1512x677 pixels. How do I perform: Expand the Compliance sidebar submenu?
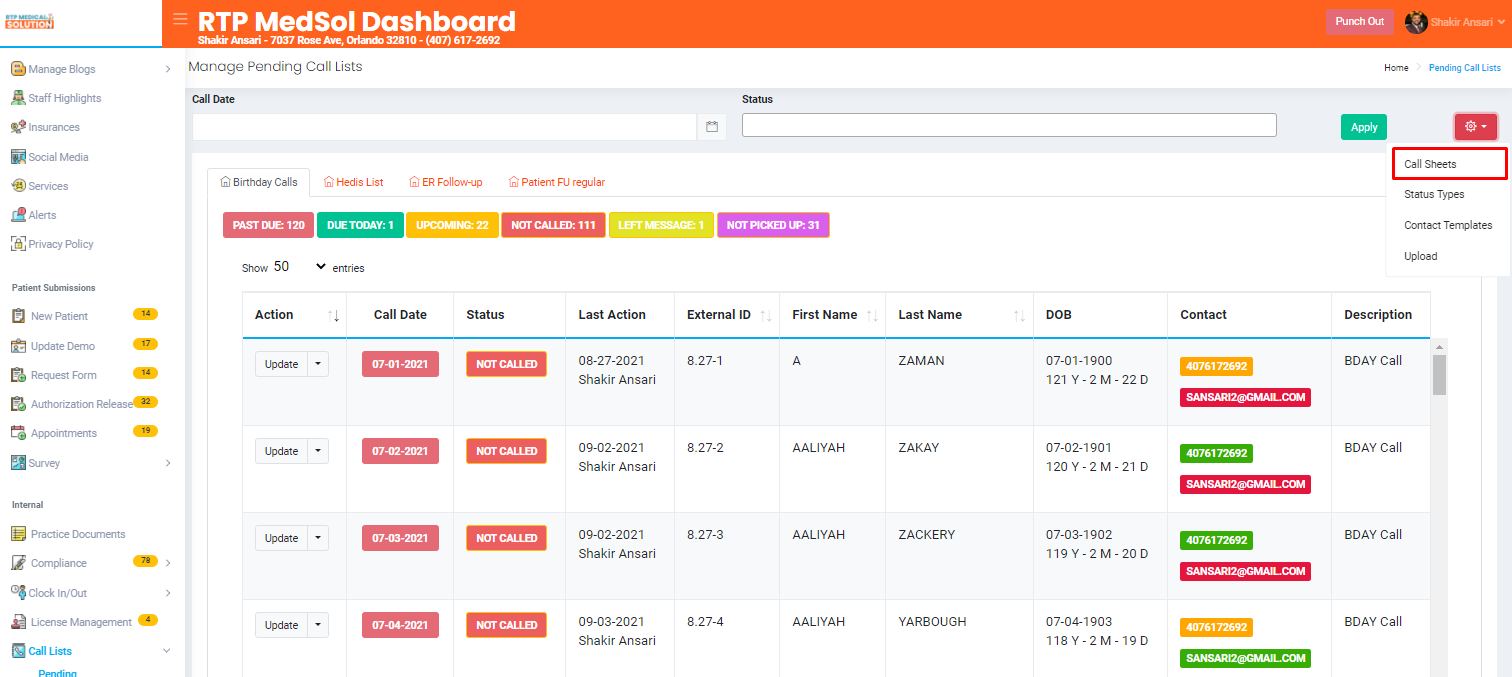click(x=168, y=563)
